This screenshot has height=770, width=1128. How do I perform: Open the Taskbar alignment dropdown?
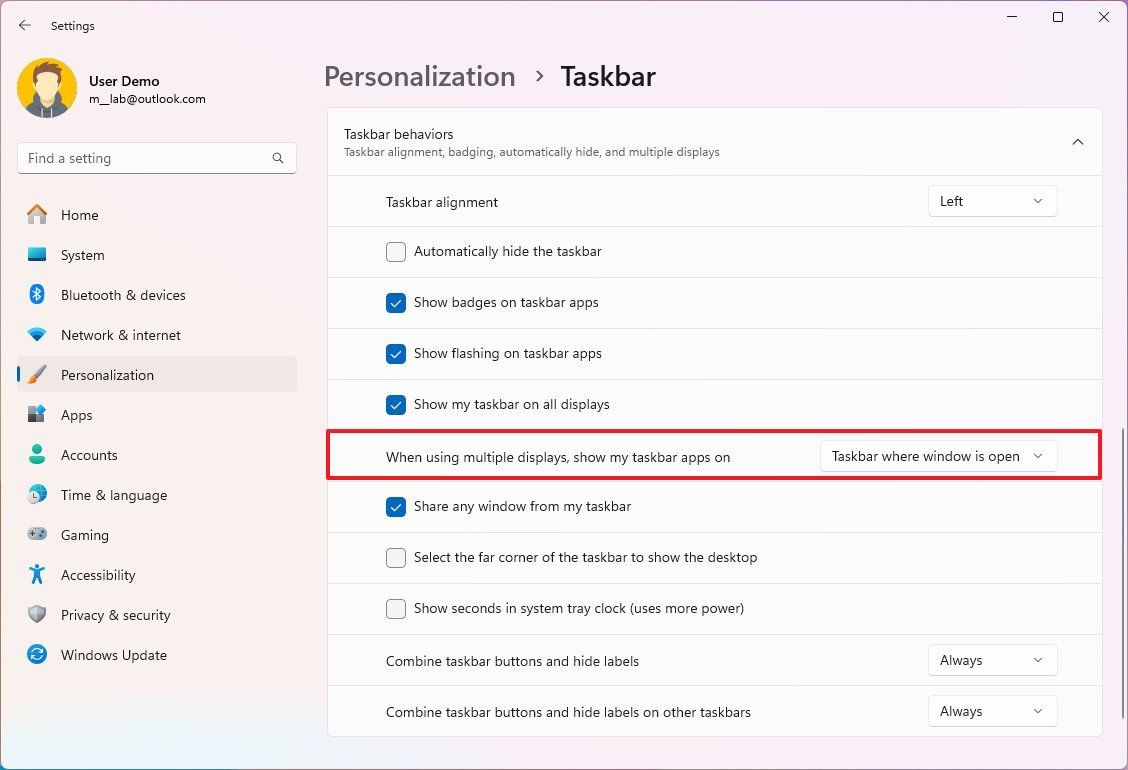[x=992, y=201]
